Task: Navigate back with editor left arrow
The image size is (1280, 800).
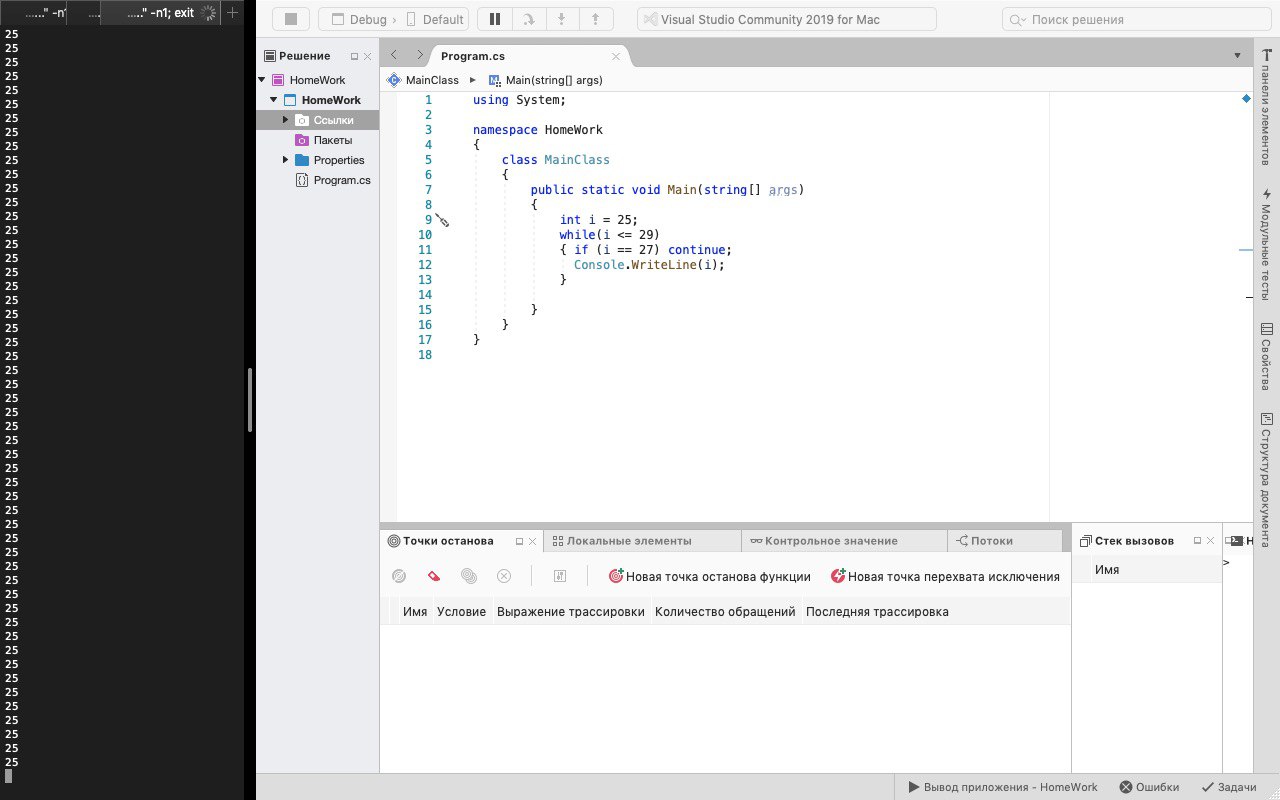Action: tap(394, 56)
